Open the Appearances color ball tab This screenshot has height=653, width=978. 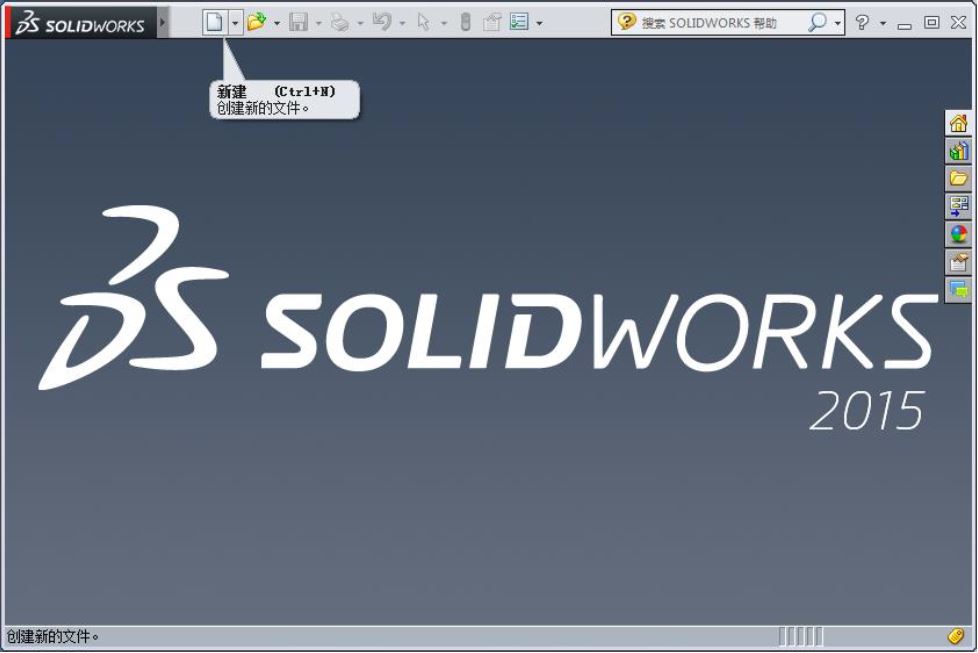tap(958, 235)
